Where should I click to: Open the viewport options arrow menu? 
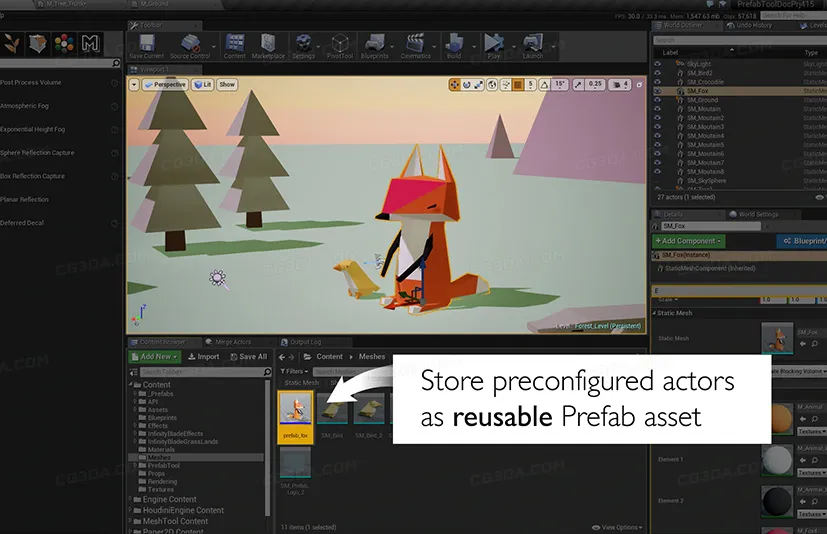click(134, 84)
